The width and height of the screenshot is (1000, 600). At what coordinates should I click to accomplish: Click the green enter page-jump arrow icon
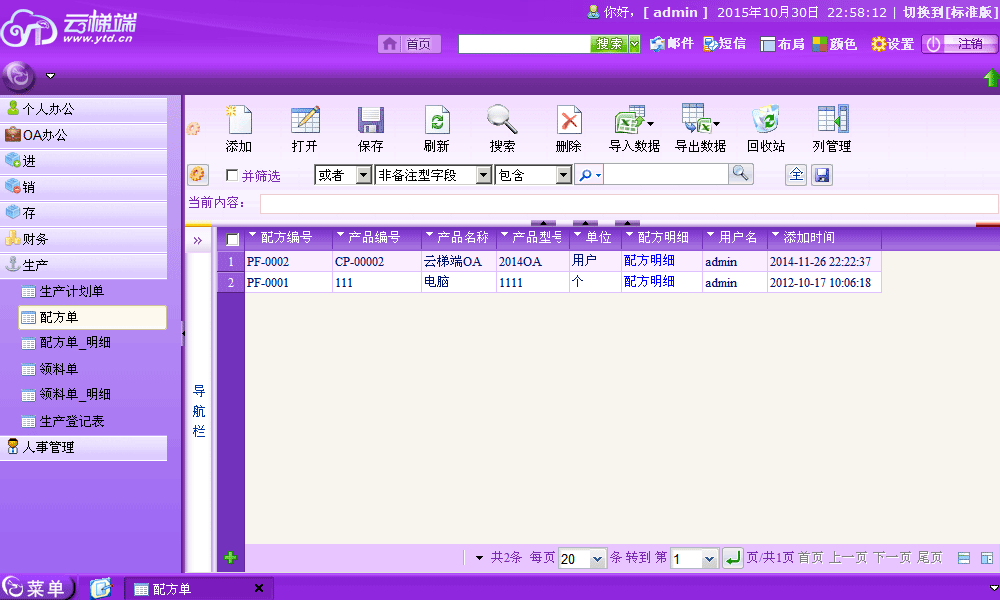733,559
